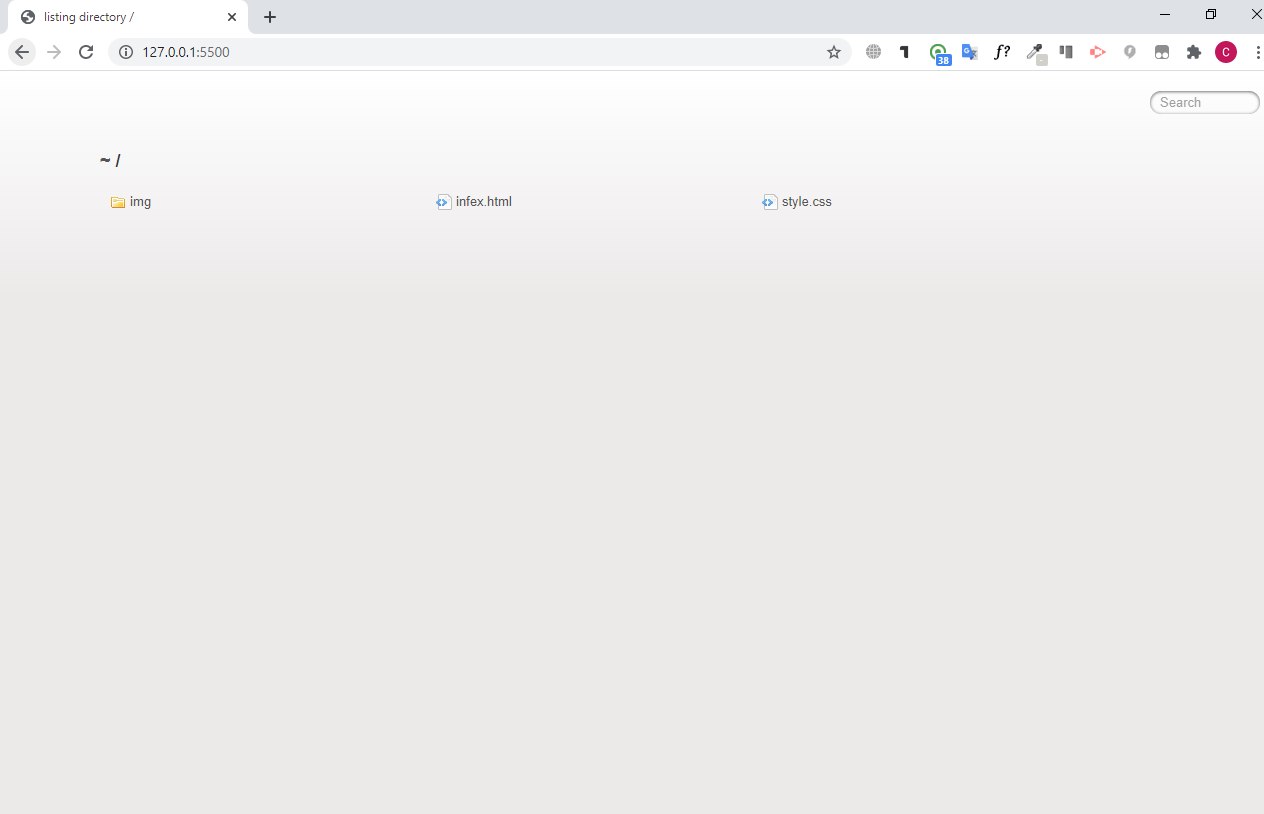
Task: Click the style.css file icon
Action: 770,202
